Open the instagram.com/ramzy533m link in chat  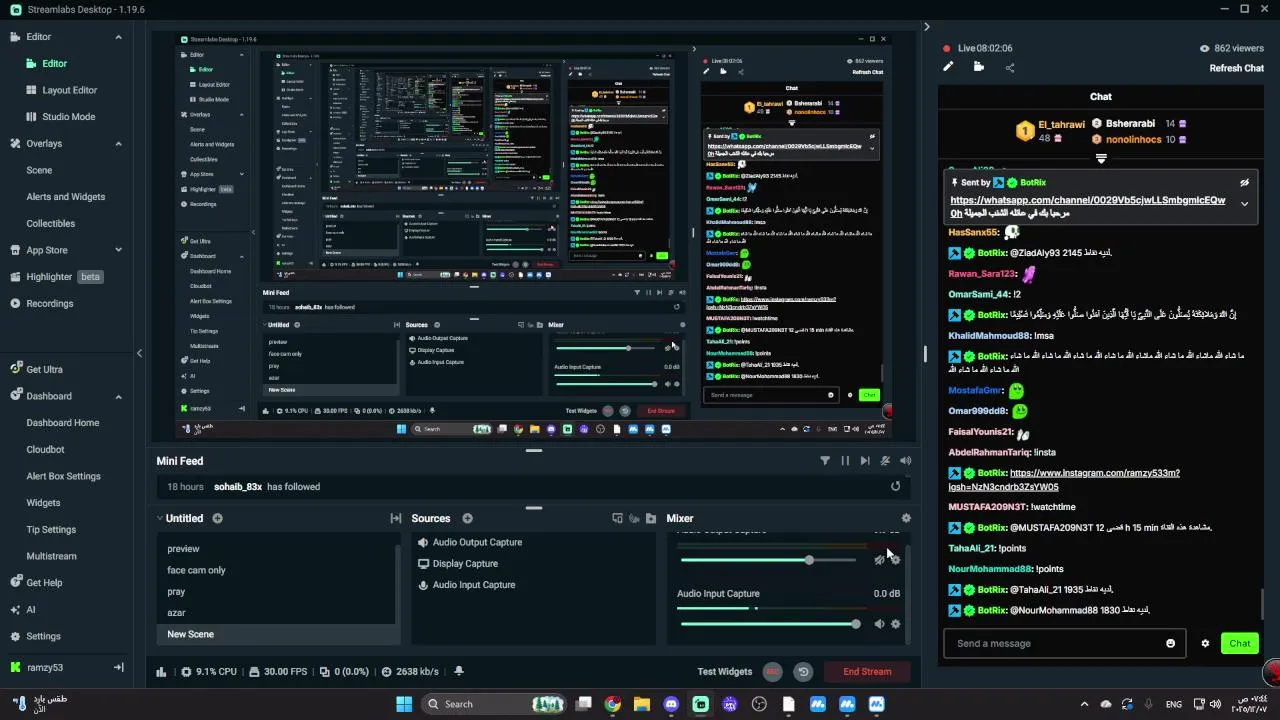1064,480
